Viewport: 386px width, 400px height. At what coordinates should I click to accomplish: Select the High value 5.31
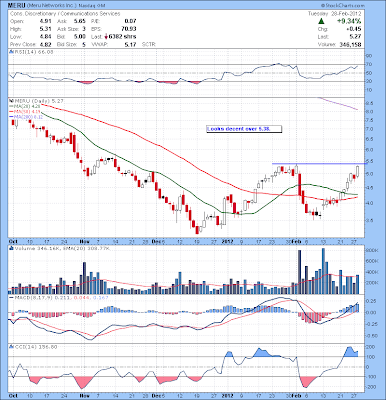[x=46, y=29]
